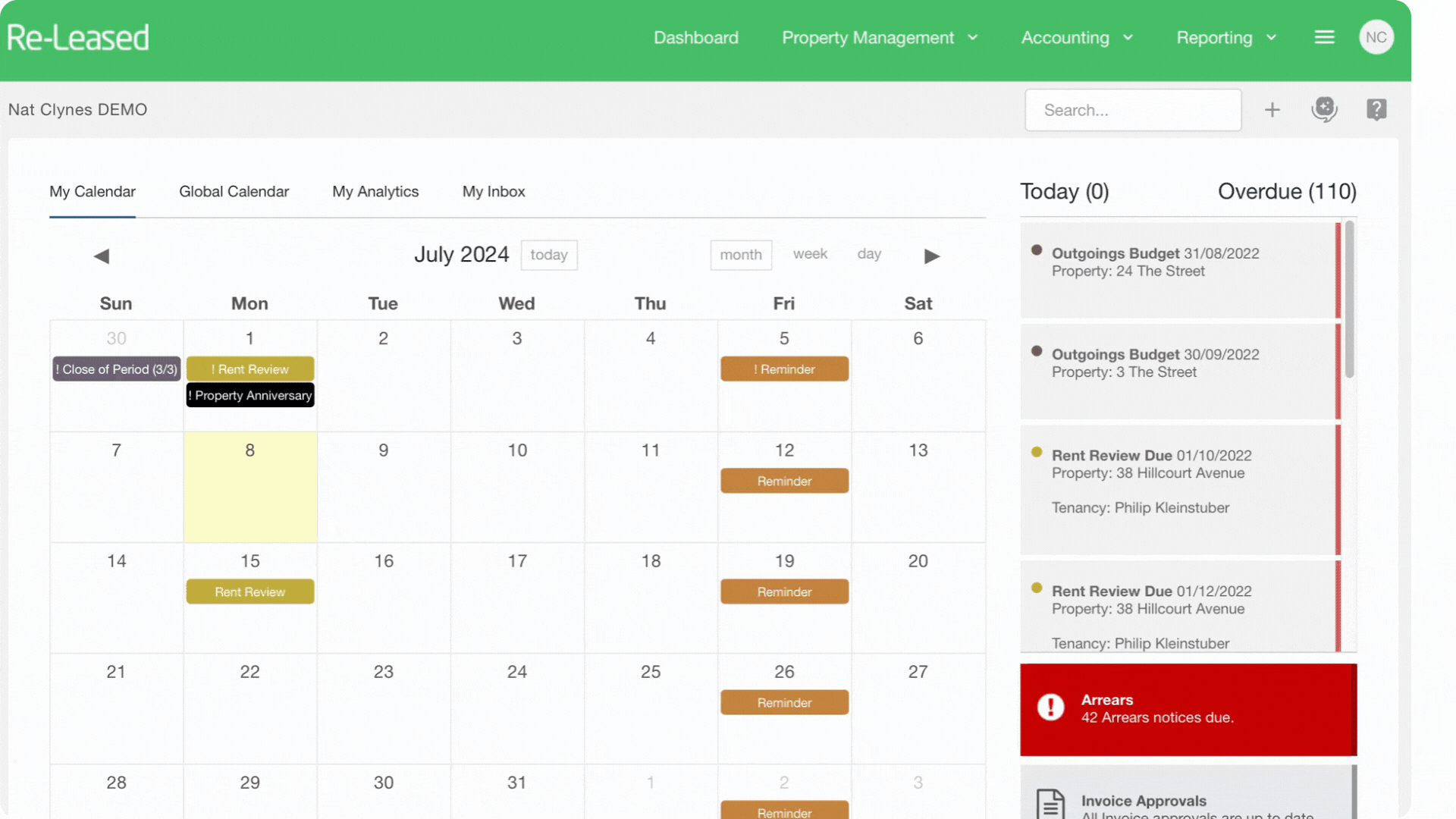Open the Reporting dropdown
The image size is (1456, 819).
click(1225, 38)
